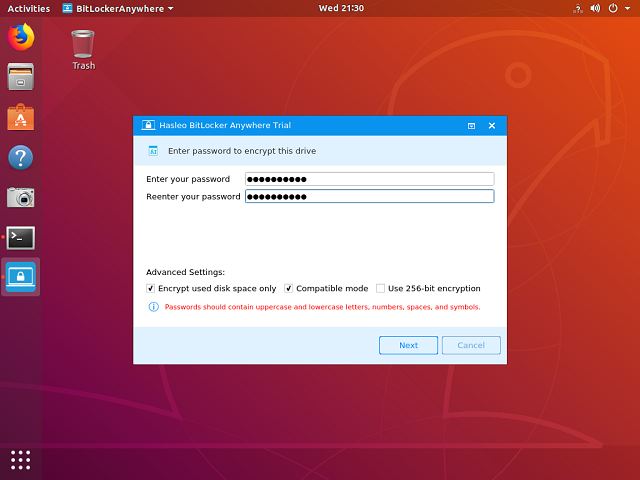Show applications grid
The width and height of the screenshot is (640, 480).
click(x=21, y=460)
